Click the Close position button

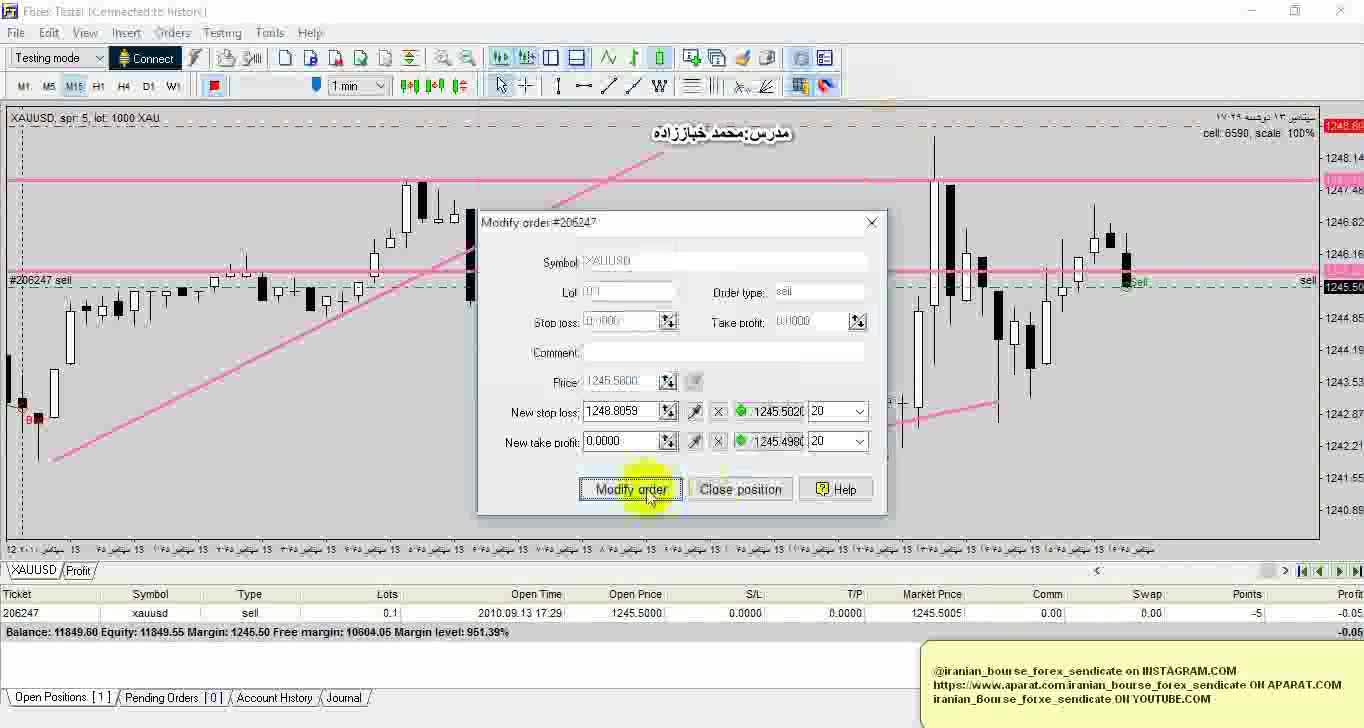point(740,489)
